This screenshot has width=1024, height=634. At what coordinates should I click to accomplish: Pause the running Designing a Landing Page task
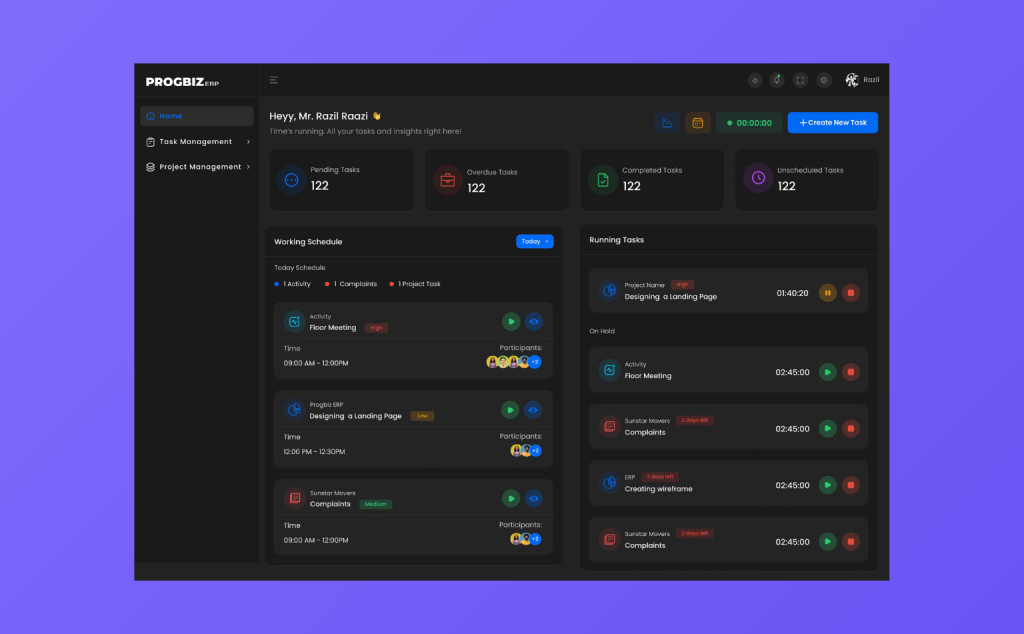pos(827,293)
